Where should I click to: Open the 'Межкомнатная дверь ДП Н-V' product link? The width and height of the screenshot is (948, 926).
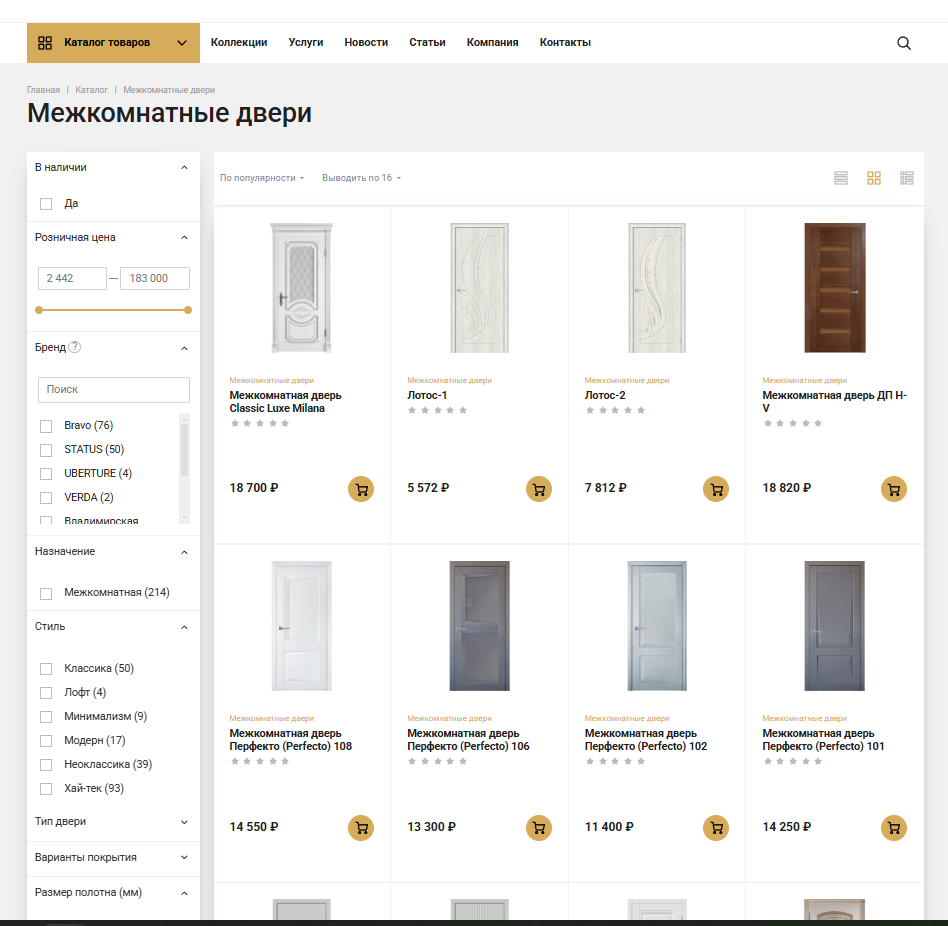(x=834, y=401)
